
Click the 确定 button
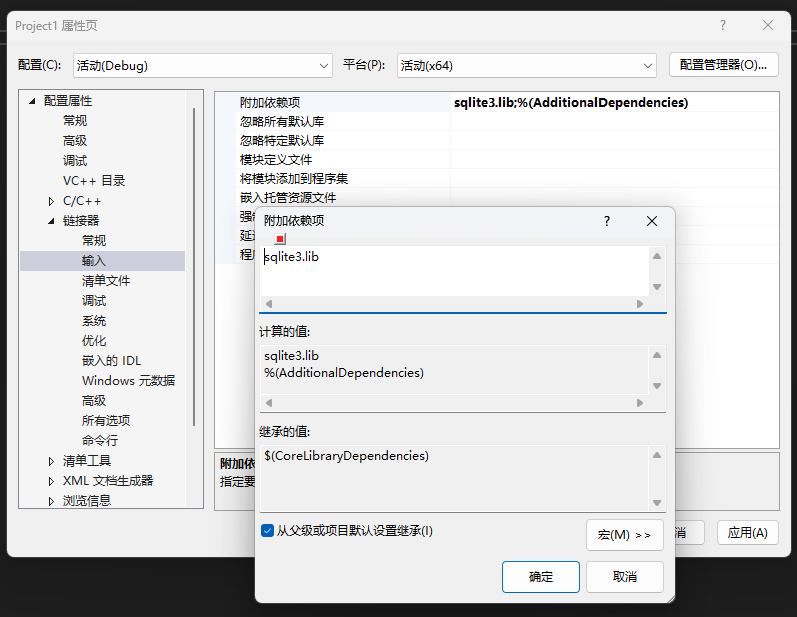[x=540, y=577]
